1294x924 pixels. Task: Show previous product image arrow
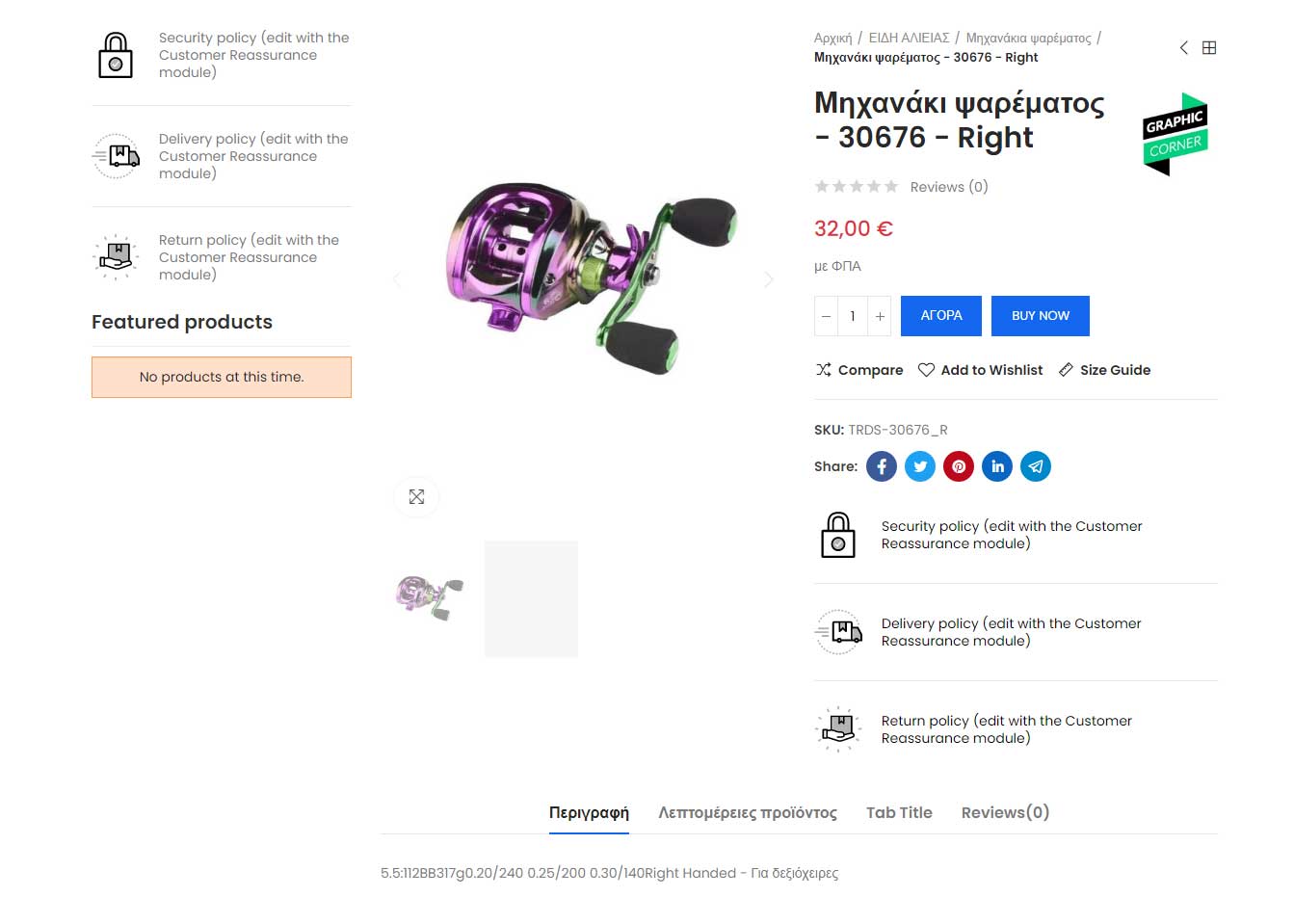click(x=397, y=279)
